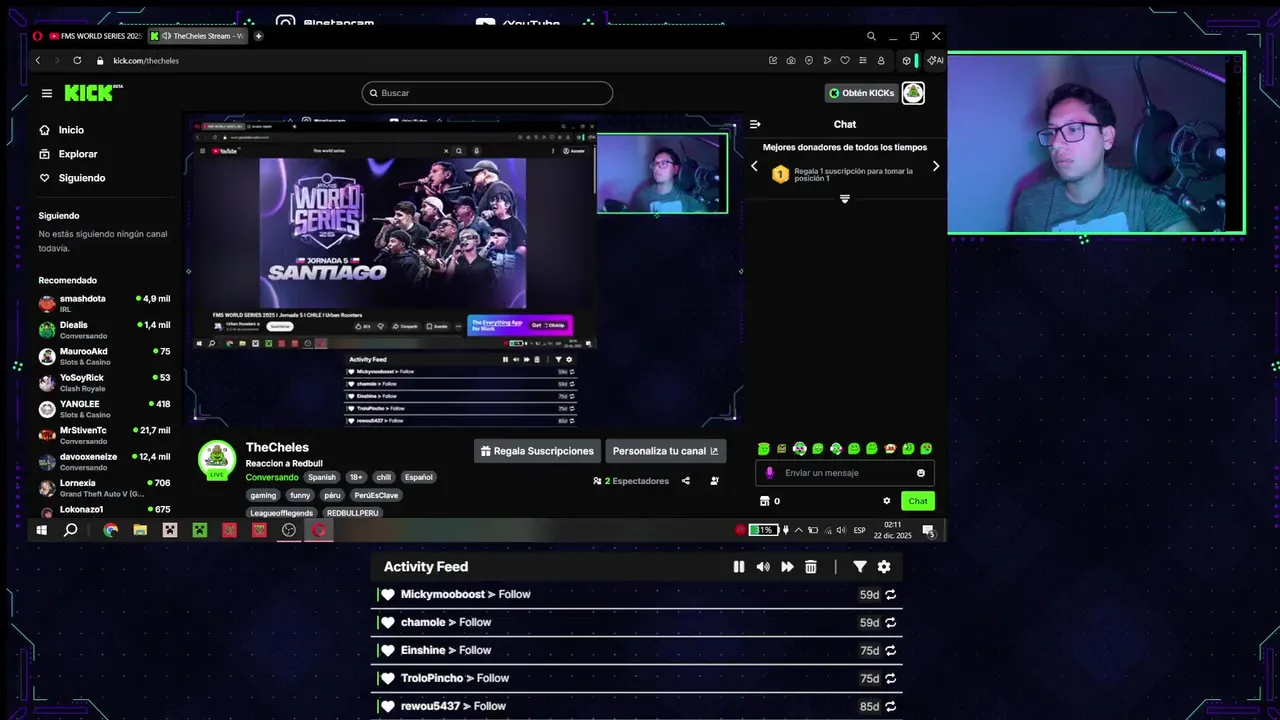Open recommended channel YoSoyRick
The height and width of the screenshot is (720, 1280).
click(104, 382)
